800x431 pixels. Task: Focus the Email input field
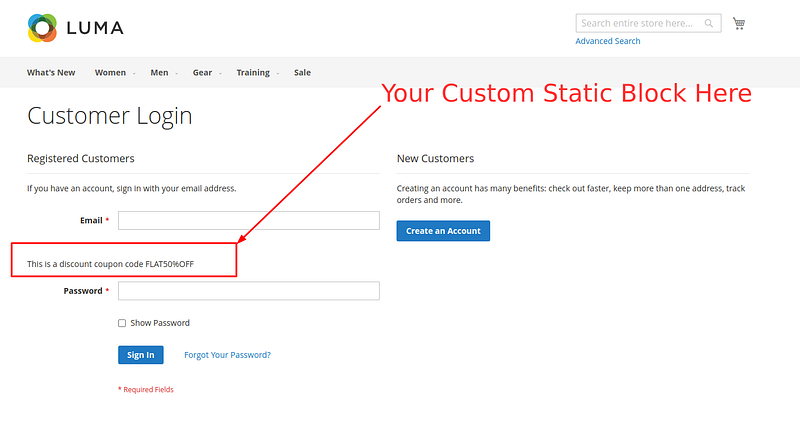click(249, 220)
